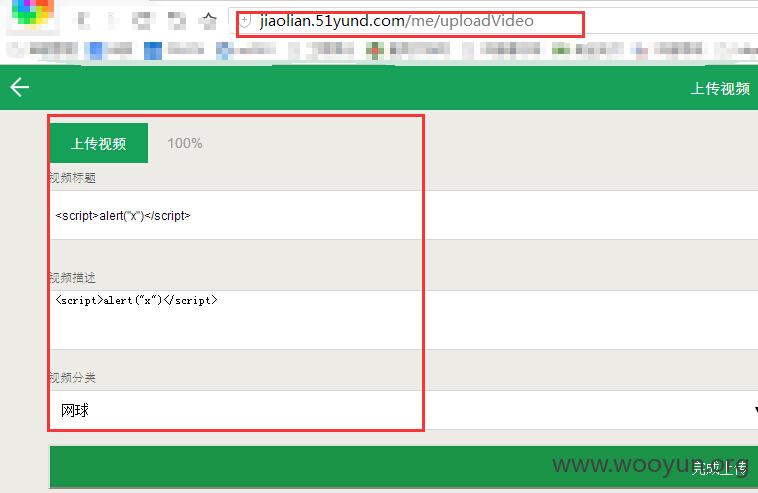Click the 完成上传 finish upload button
758x493 pixels.
[404, 467]
